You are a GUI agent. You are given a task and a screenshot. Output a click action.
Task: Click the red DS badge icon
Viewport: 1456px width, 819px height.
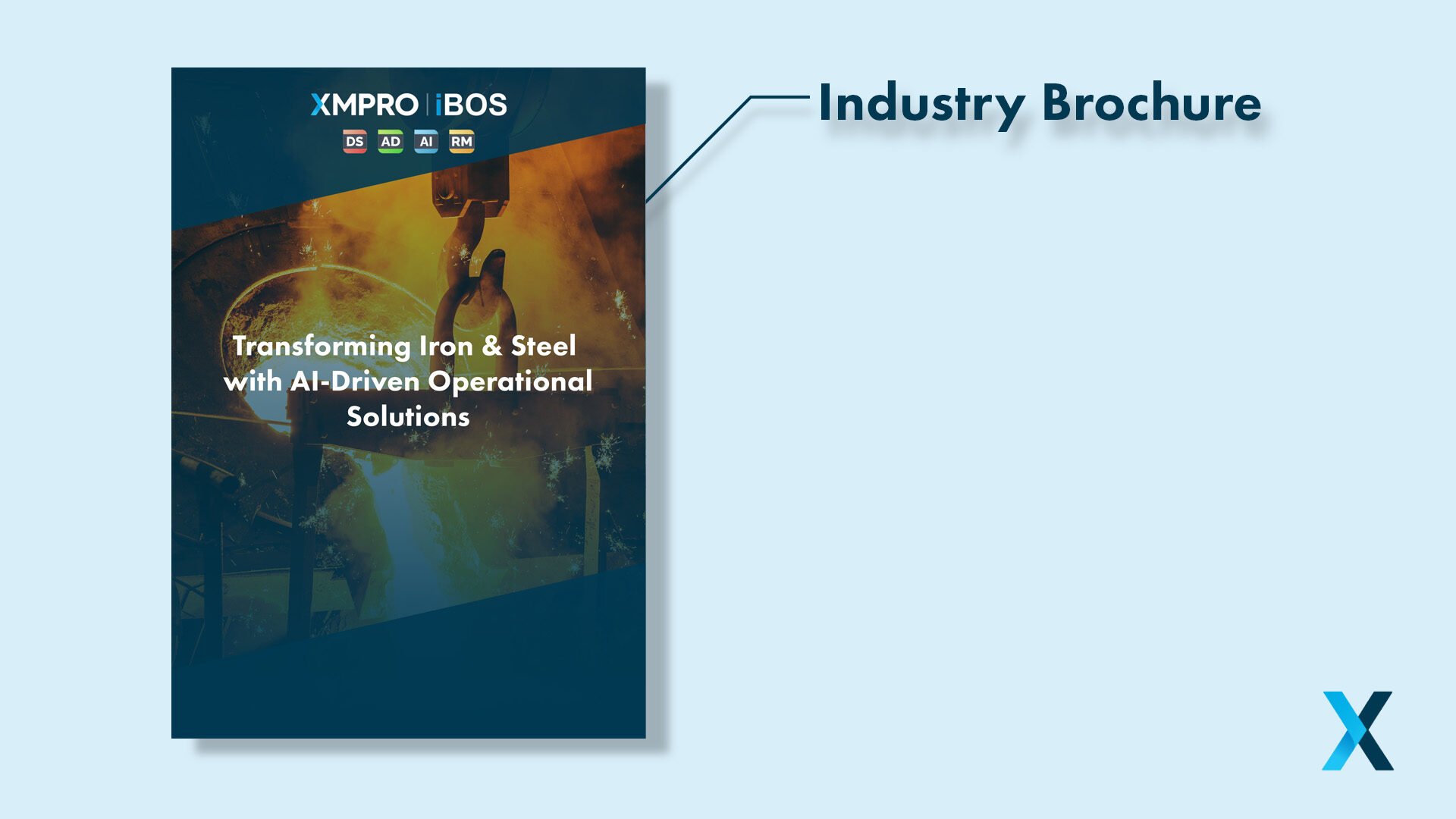pos(354,142)
